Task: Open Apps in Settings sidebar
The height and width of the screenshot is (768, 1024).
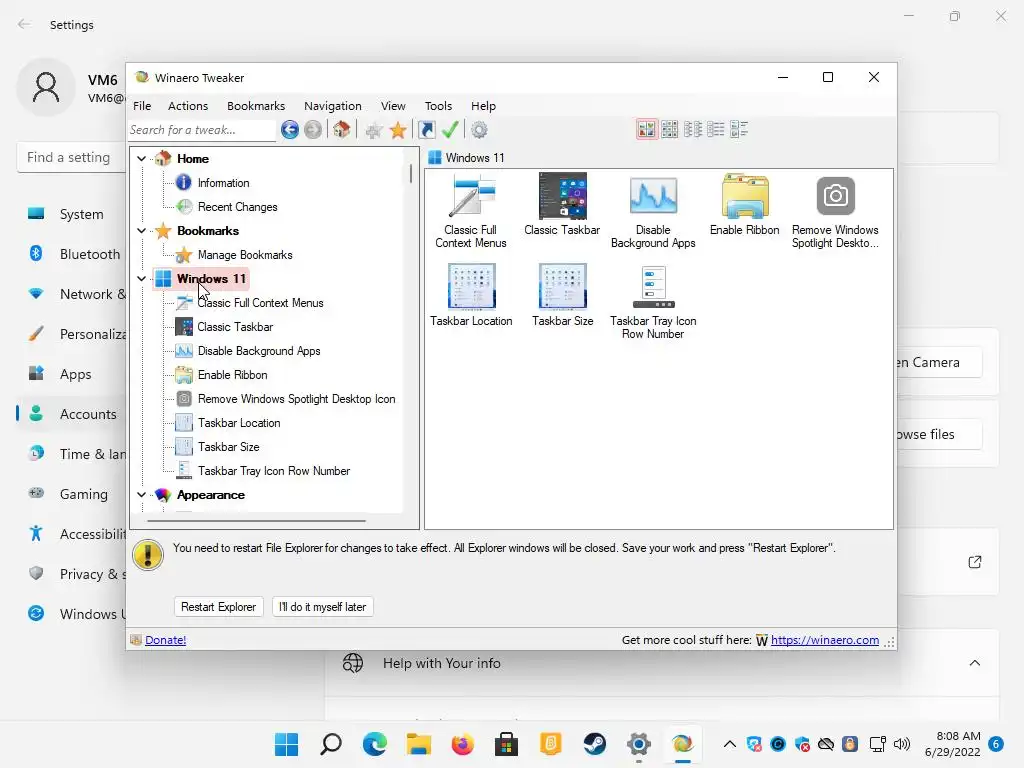Action: pyautogui.click(x=72, y=374)
